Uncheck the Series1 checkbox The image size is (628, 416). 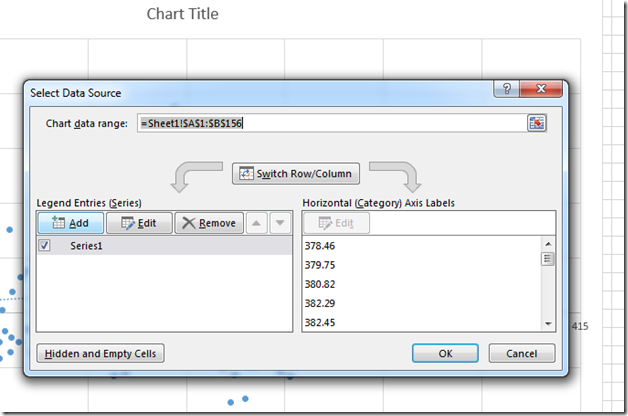(x=44, y=245)
